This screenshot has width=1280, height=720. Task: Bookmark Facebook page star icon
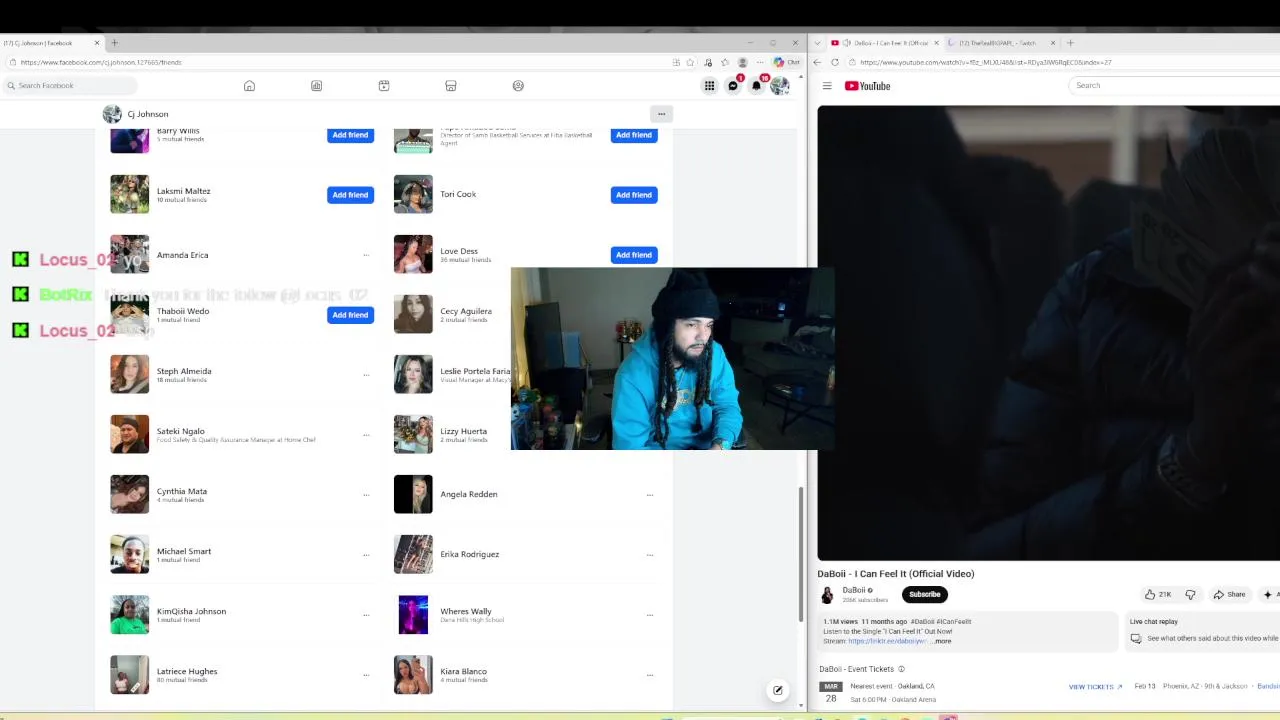tap(690, 62)
